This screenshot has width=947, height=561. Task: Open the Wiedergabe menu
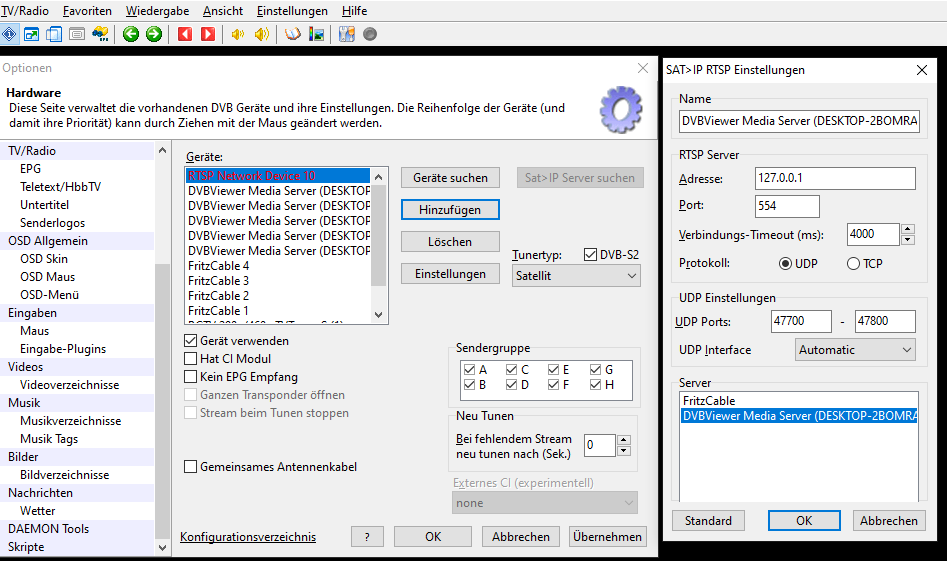click(x=158, y=11)
